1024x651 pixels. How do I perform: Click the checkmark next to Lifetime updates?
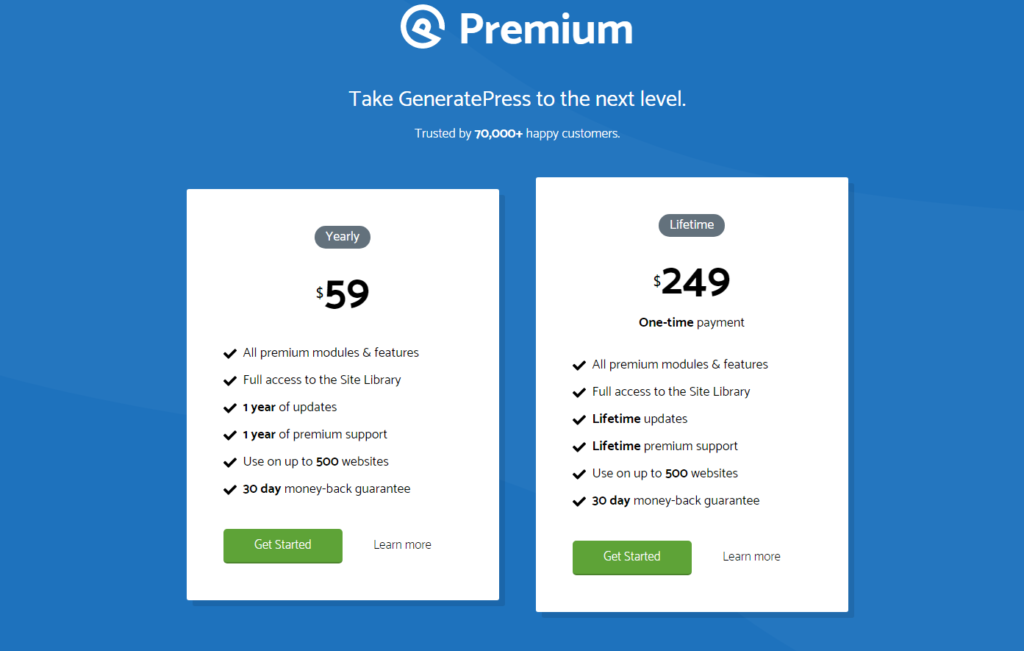pyautogui.click(x=578, y=418)
